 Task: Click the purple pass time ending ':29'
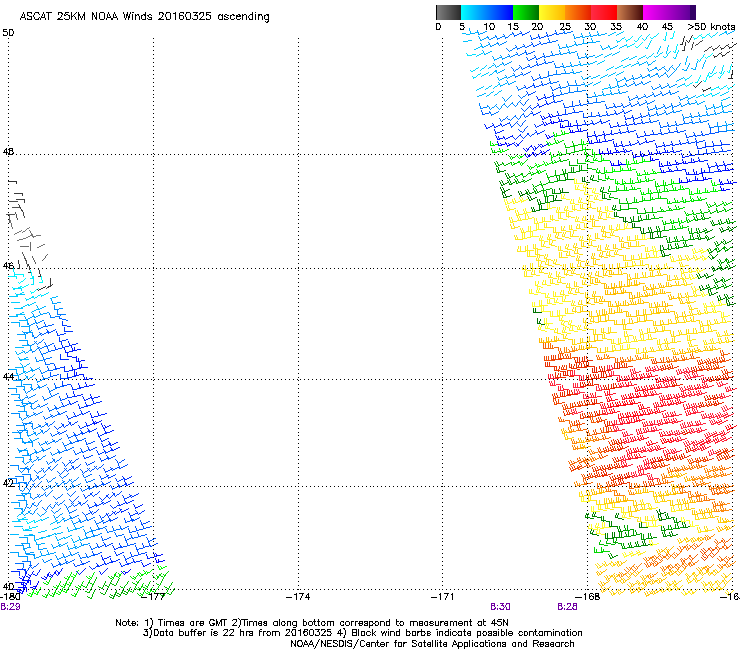pyautogui.click(x=10, y=607)
